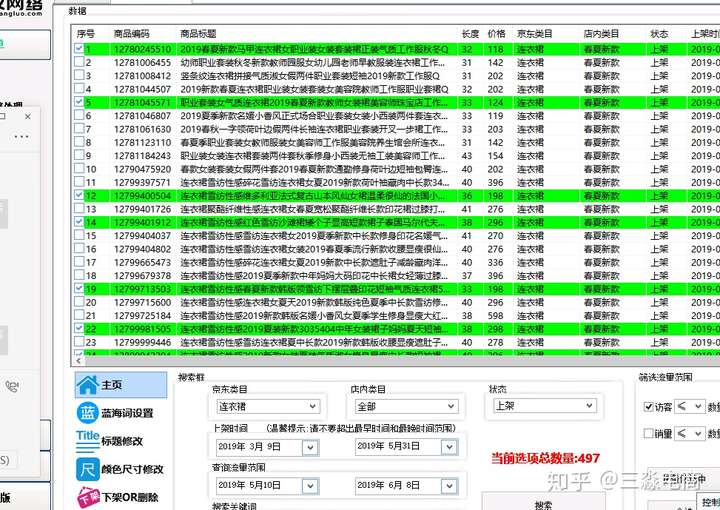Click product code 12799725184
The width and height of the screenshot is (720, 510).
[x=142, y=315]
